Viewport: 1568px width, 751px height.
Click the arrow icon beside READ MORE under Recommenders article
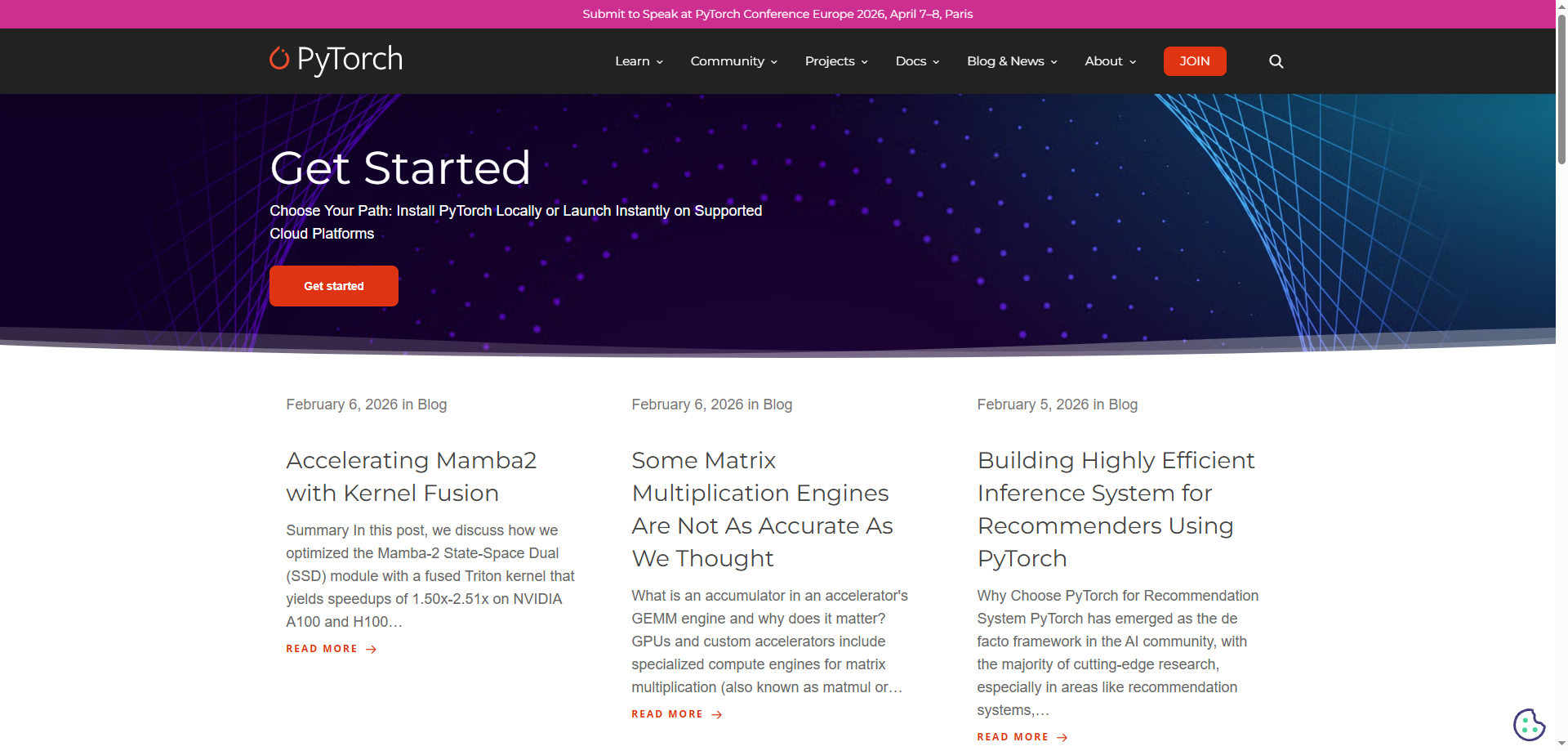(1063, 736)
